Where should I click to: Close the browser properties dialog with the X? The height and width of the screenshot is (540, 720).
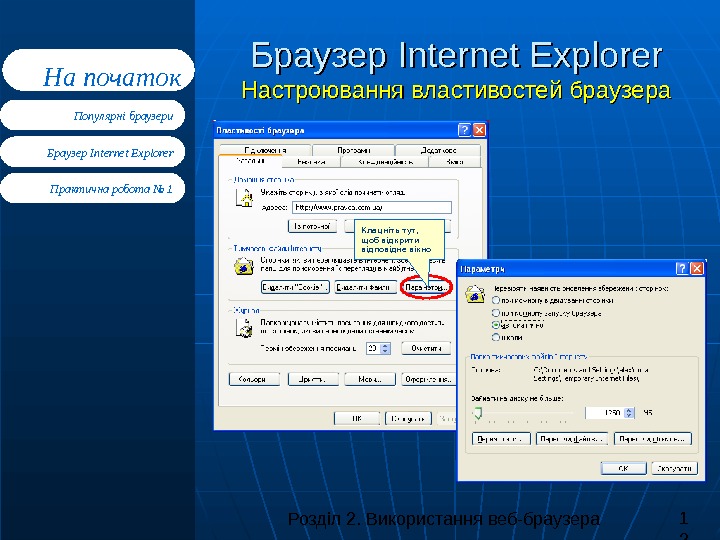pos(479,130)
